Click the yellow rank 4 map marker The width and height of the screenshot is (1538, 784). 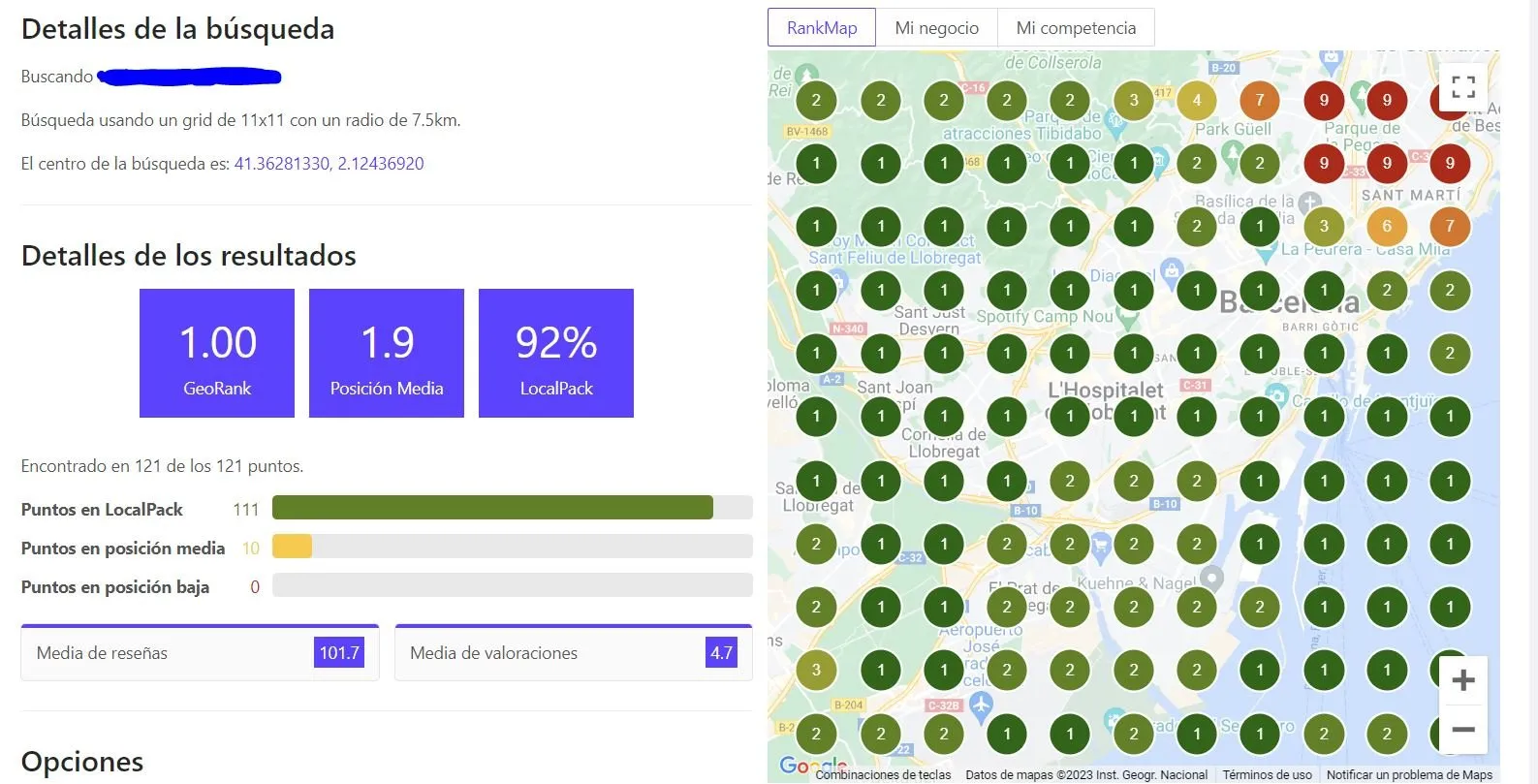click(x=1197, y=100)
